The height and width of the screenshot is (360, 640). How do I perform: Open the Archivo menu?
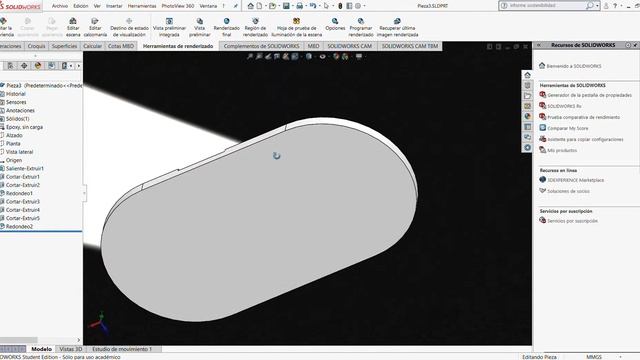(60, 6)
